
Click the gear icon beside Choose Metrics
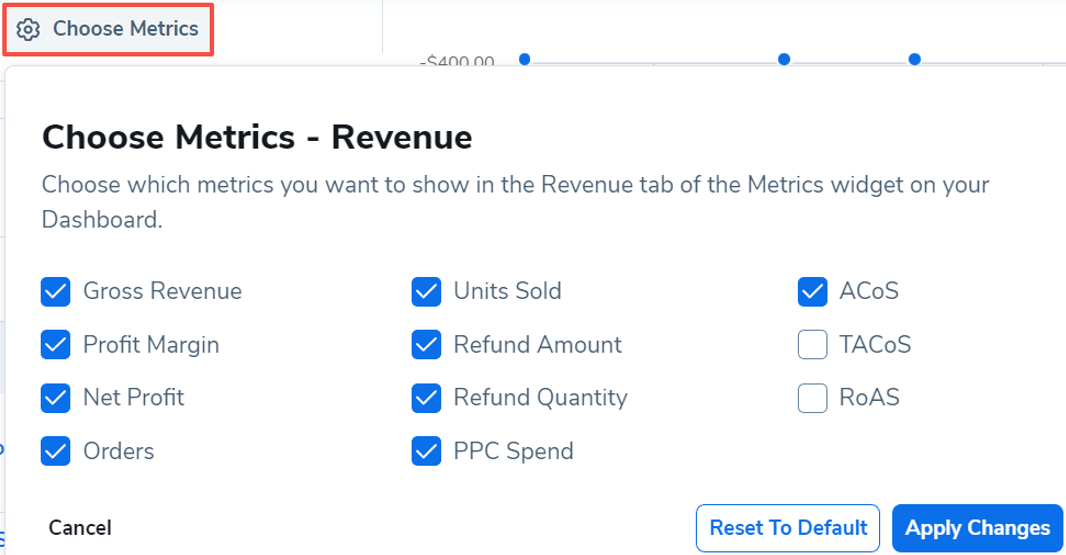pos(29,29)
